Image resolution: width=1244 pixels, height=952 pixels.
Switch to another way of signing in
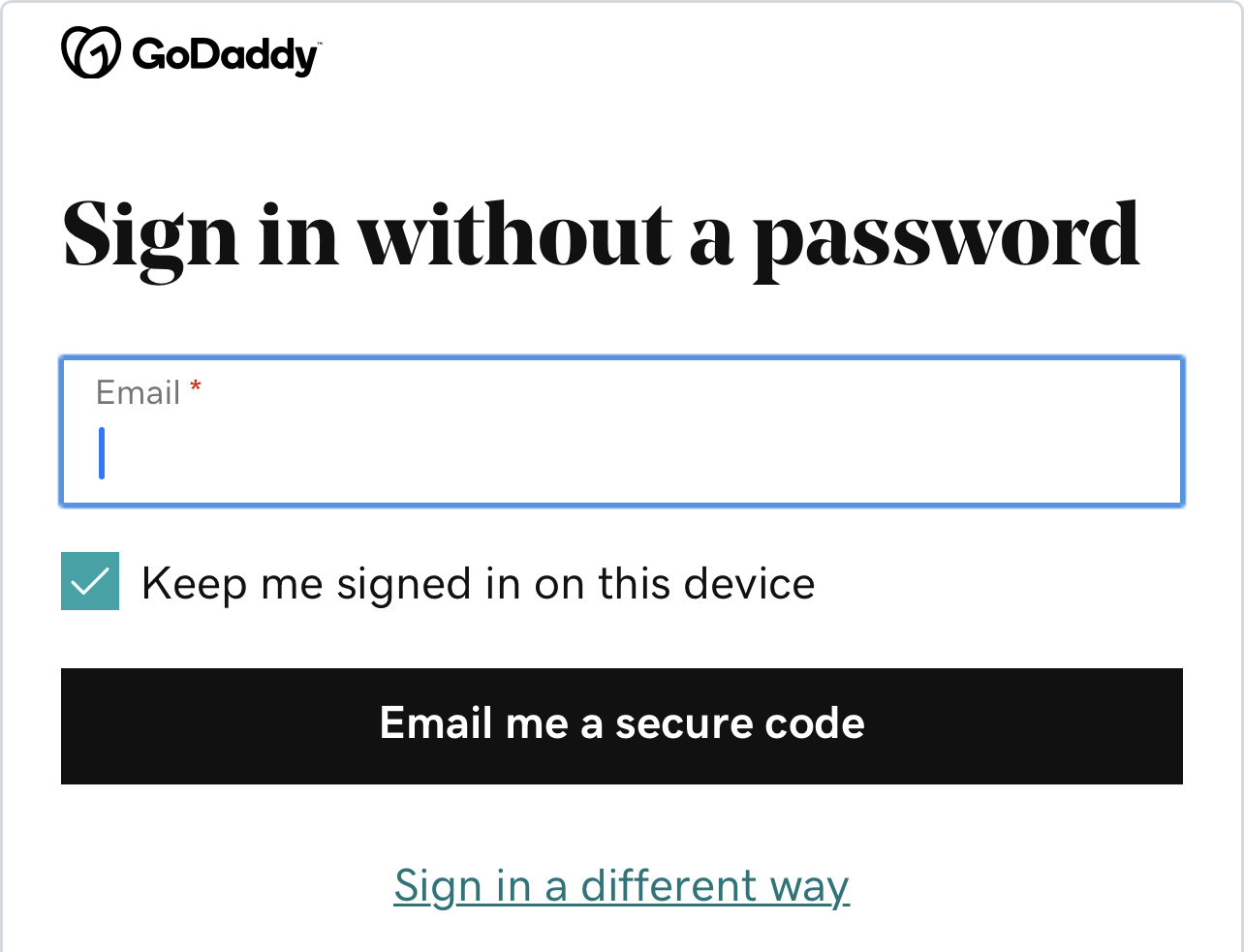coord(622,886)
